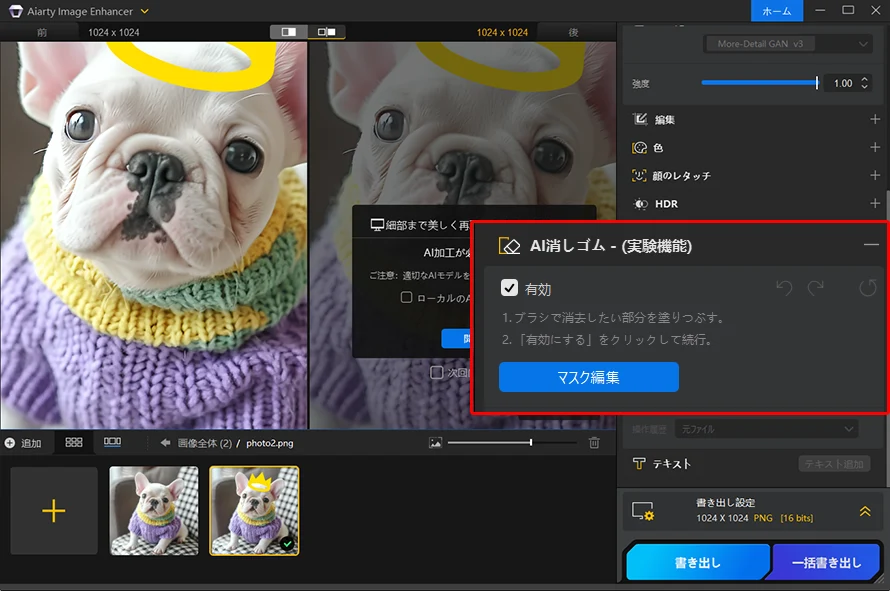Expand the 顔のレタッチ section
890x591 pixels.
coord(876,175)
